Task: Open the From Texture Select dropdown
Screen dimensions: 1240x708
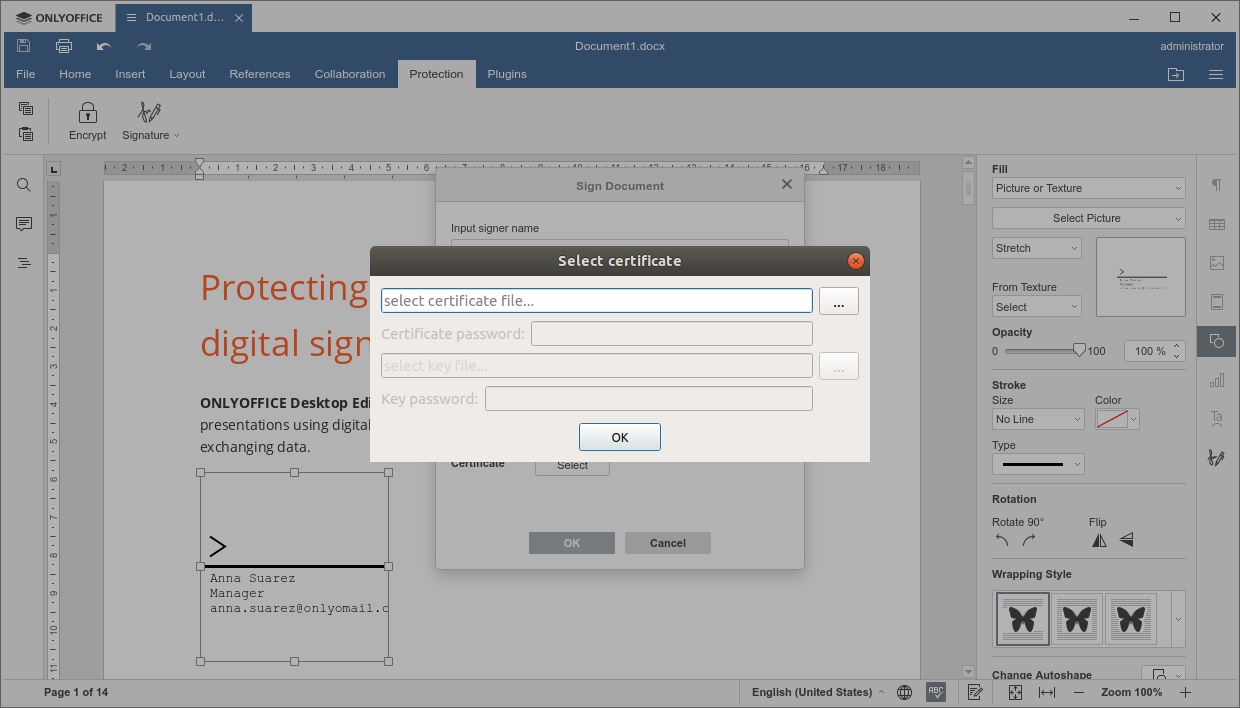Action: click(1037, 307)
